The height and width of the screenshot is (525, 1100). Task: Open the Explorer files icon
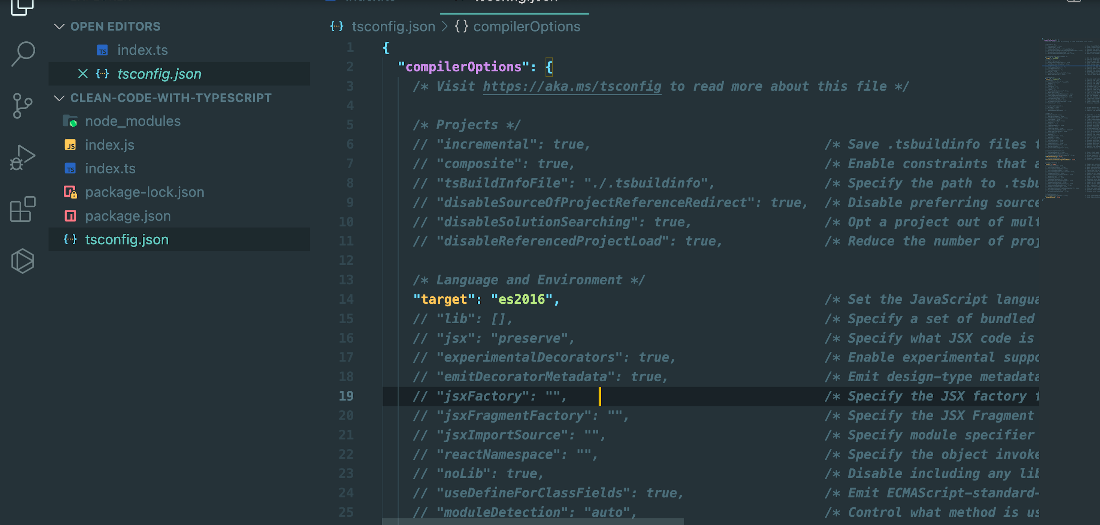[x=22, y=7]
